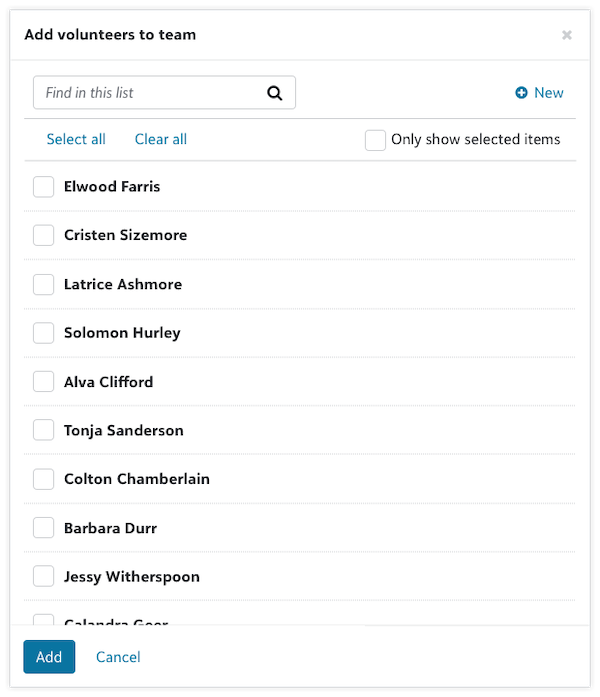The height and width of the screenshot is (697, 600).
Task: Click the search magnifier icon
Action: [x=275, y=93]
